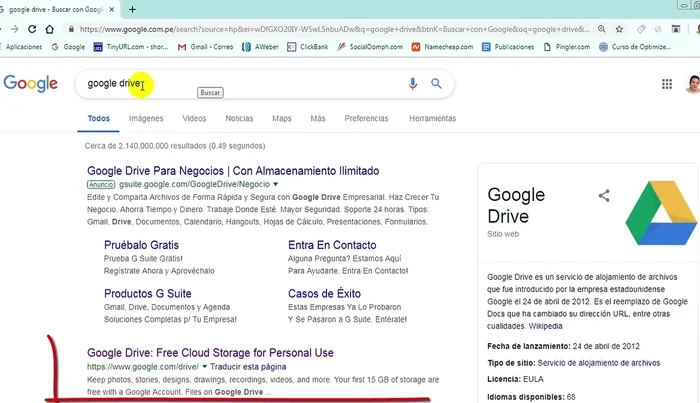Image resolution: width=700 pixels, height=403 pixels.
Task: Click the address bar URL
Action: click(x=335, y=29)
